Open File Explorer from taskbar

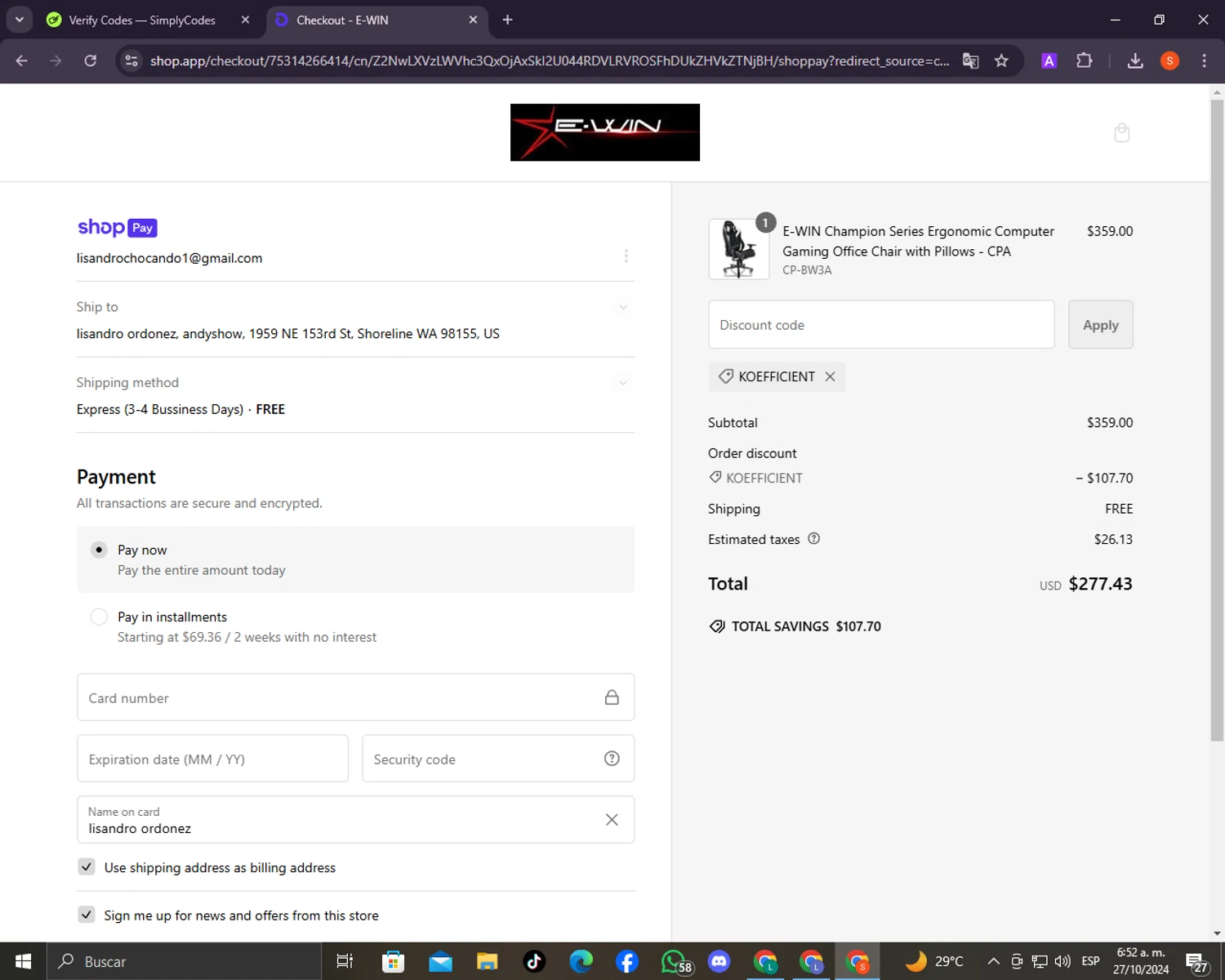point(488,961)
